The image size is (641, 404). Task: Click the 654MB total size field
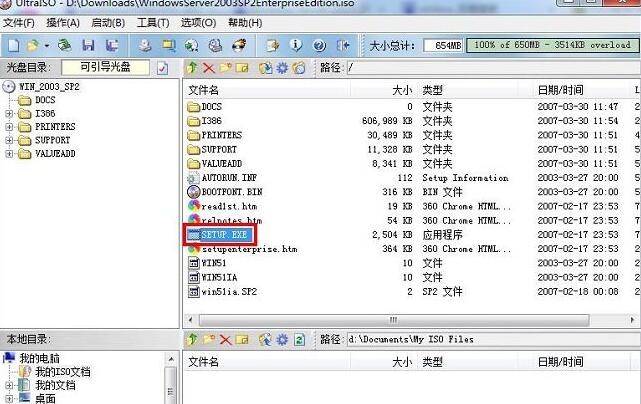443,45
